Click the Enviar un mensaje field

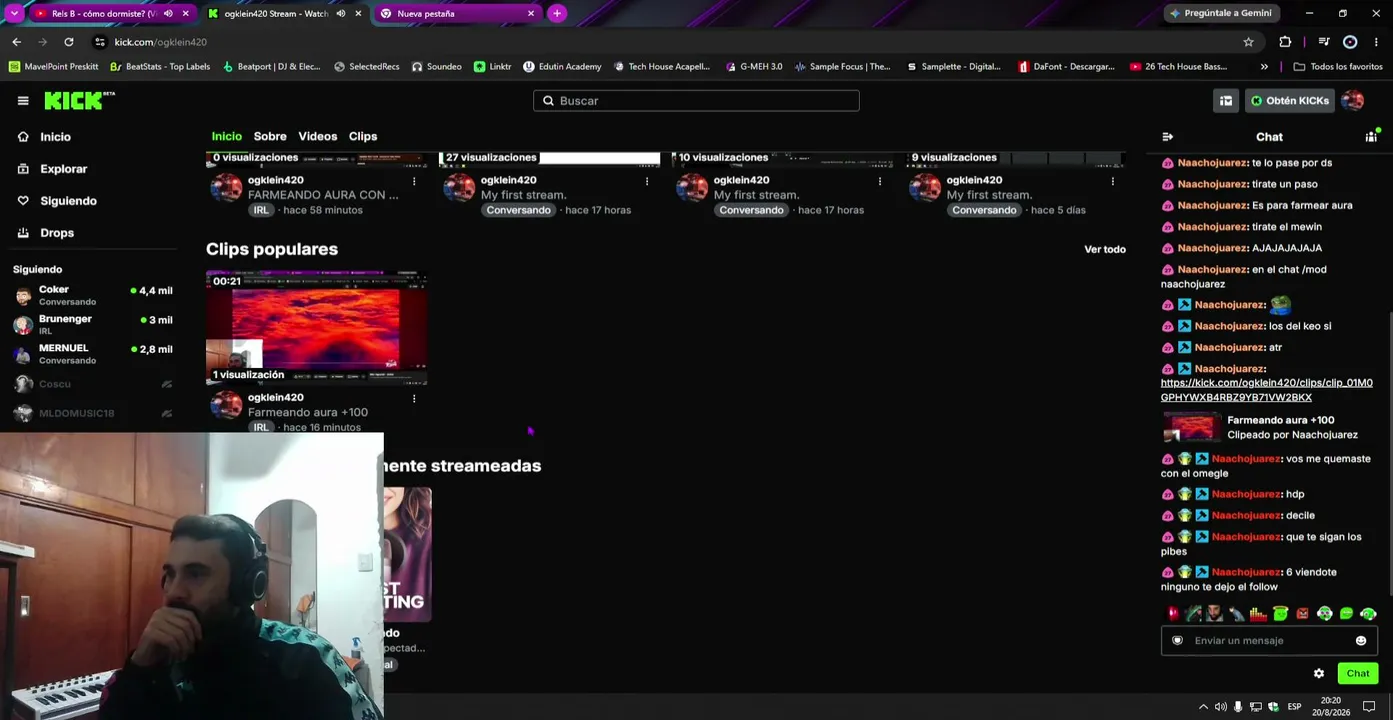click(x=1269, y=641)
